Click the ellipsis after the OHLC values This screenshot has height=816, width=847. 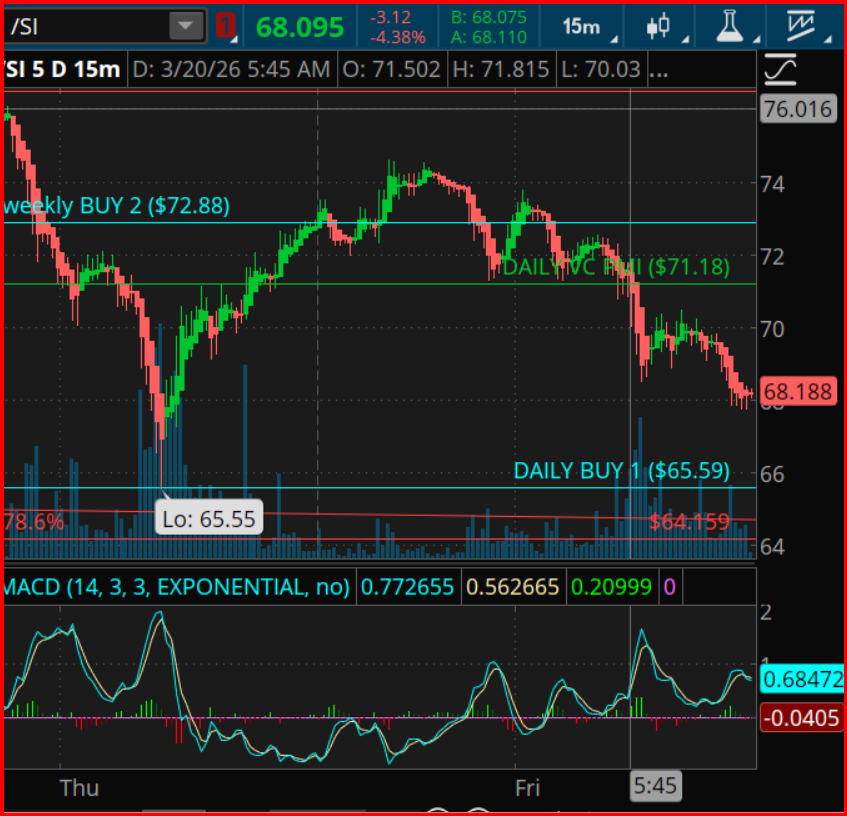pyautogui.click(x=658, y=72)
